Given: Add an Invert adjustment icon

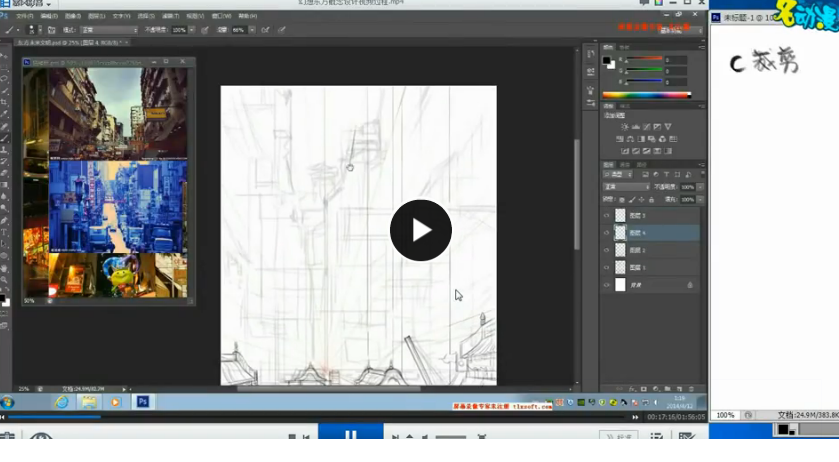Looking at the screenshot, I should 625,152.
